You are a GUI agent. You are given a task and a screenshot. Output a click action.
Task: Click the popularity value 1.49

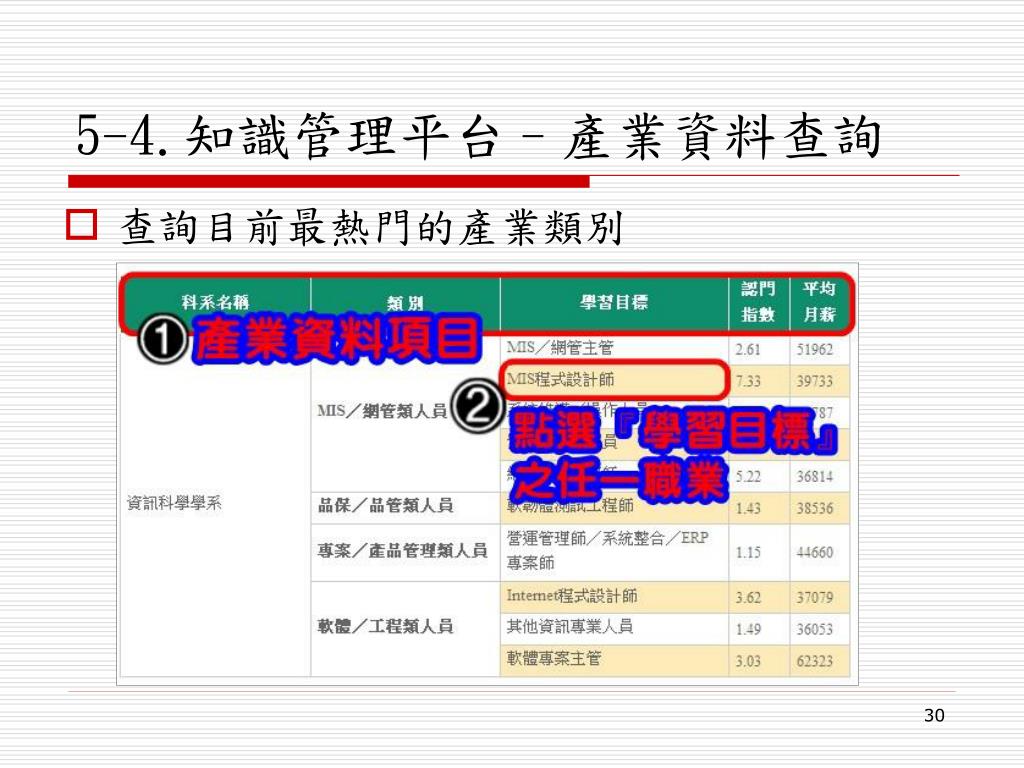pos(748,629)
